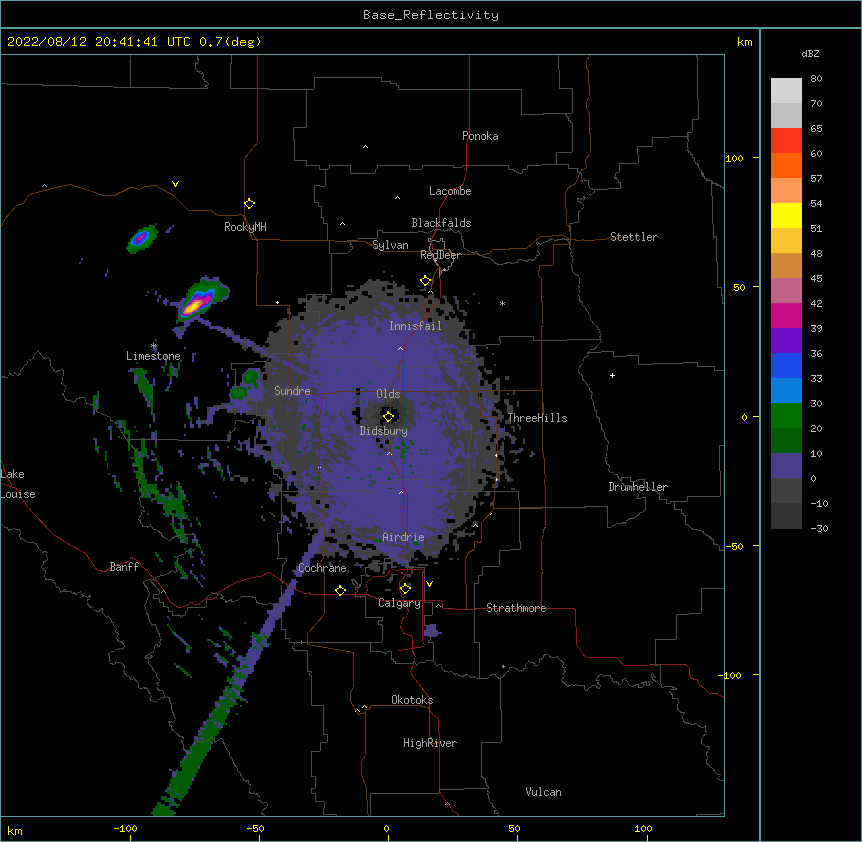The width and height of the screenshot is (862, 842).
Task: Select the Okotoks label
Action: pos(412,700)
